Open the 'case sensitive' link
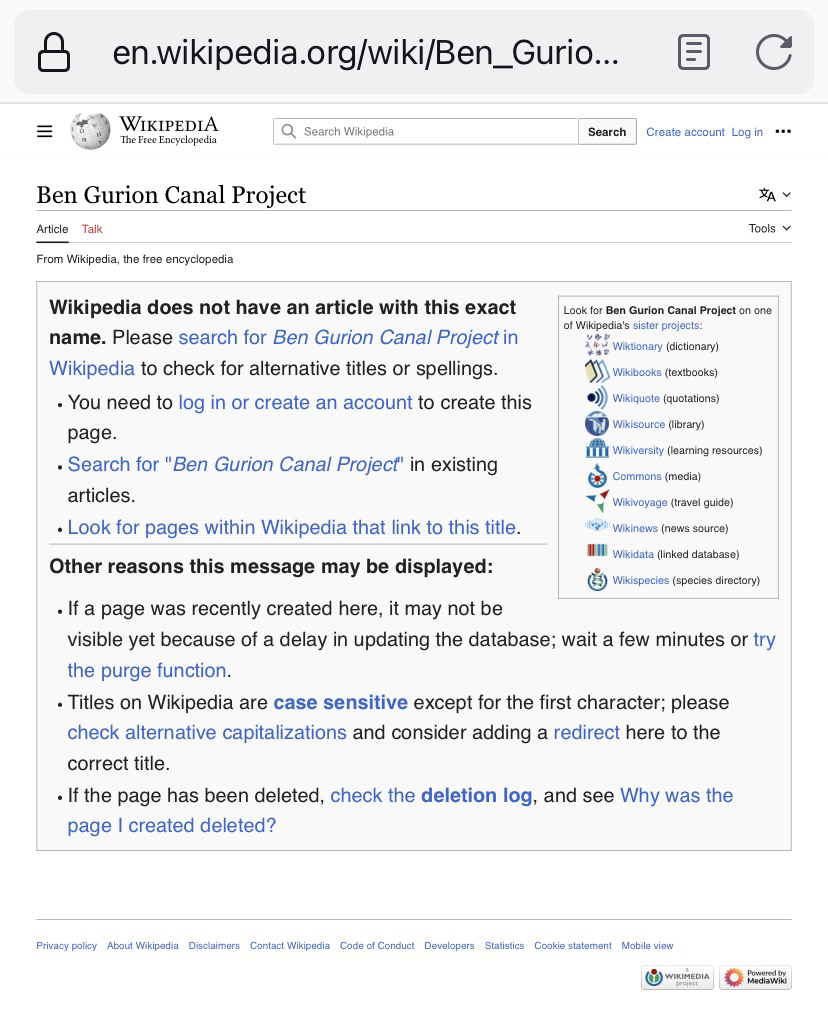The height and width of the screenshot is (1018, 828). click(340, 702)
